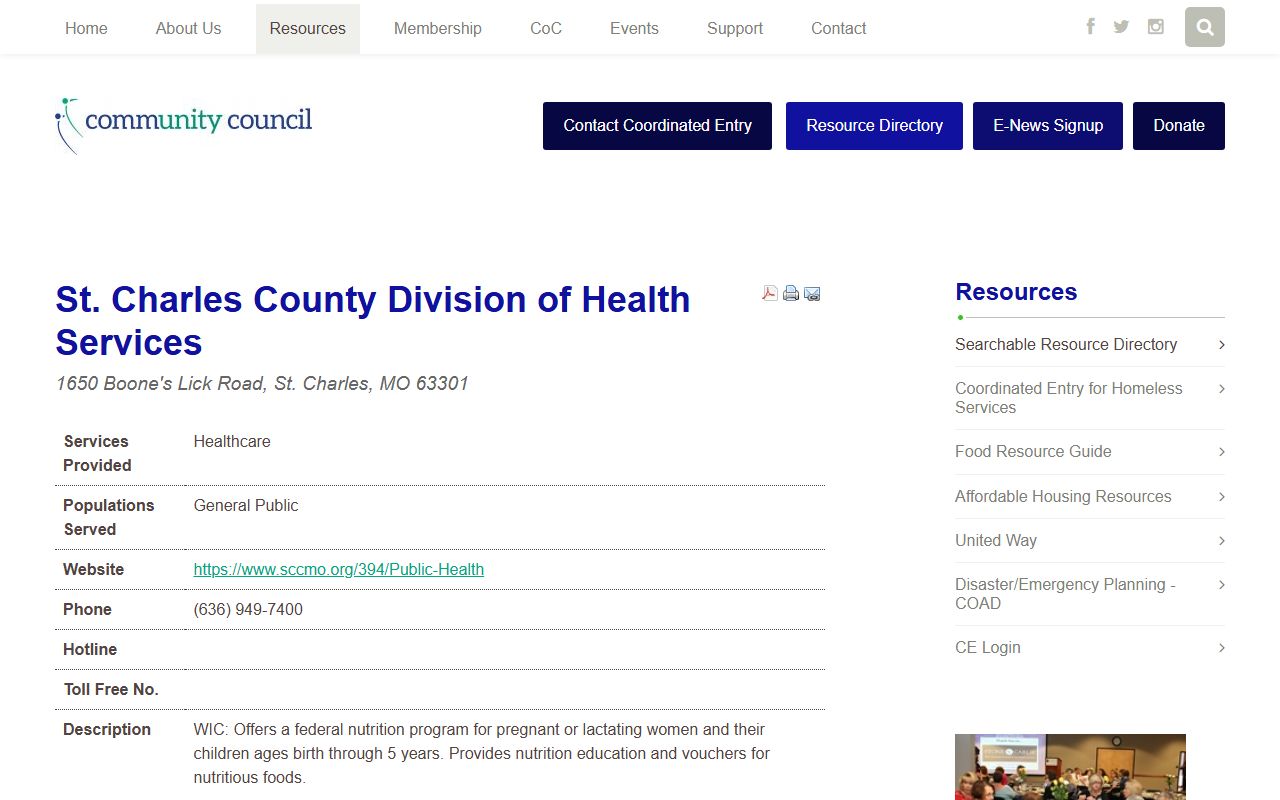Open Coordinated Entry for Homeless Services link
Screen dimensions: 1280x800
coord(1069,398)
